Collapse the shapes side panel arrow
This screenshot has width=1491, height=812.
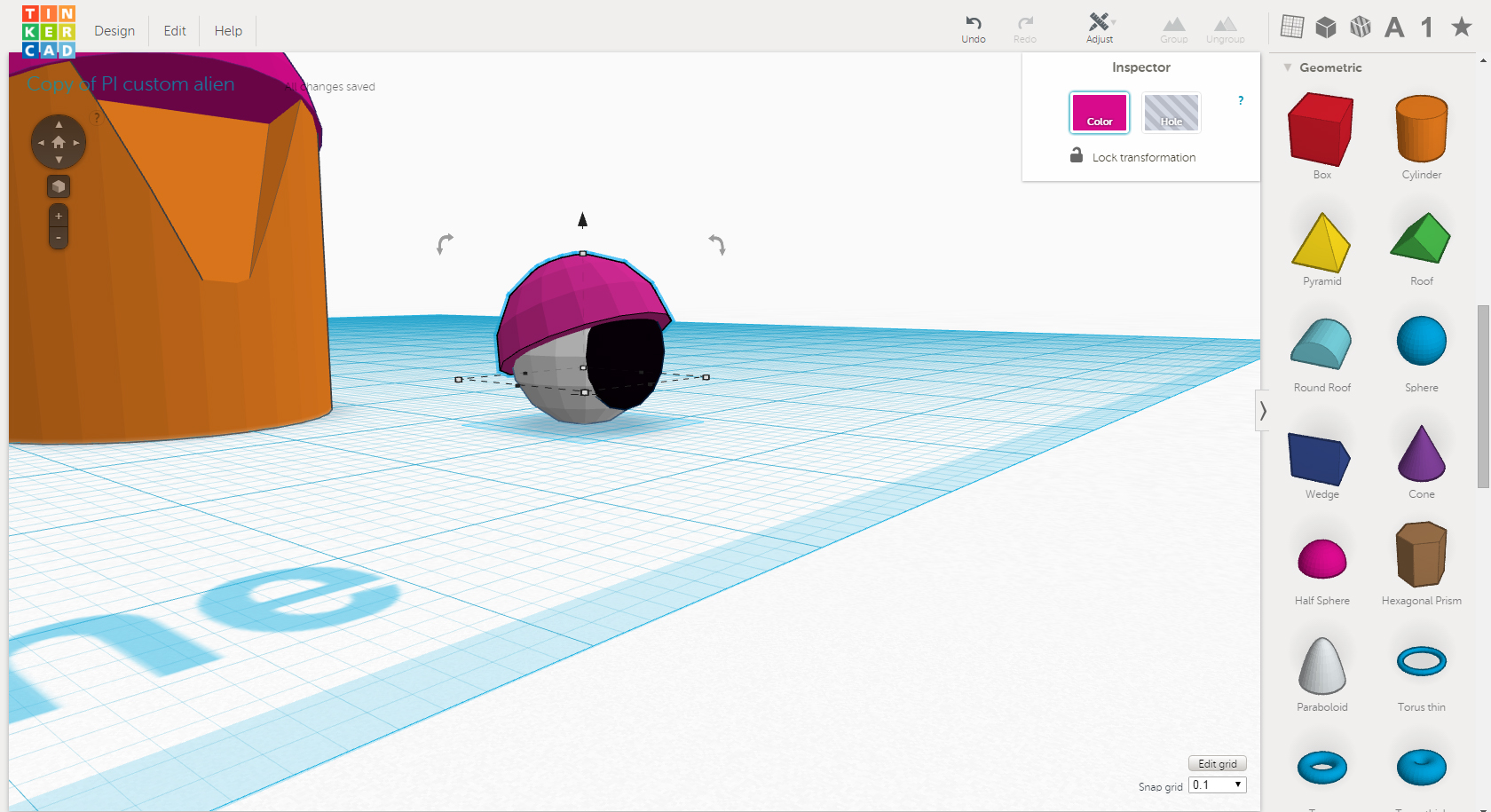coord(1263,411)
